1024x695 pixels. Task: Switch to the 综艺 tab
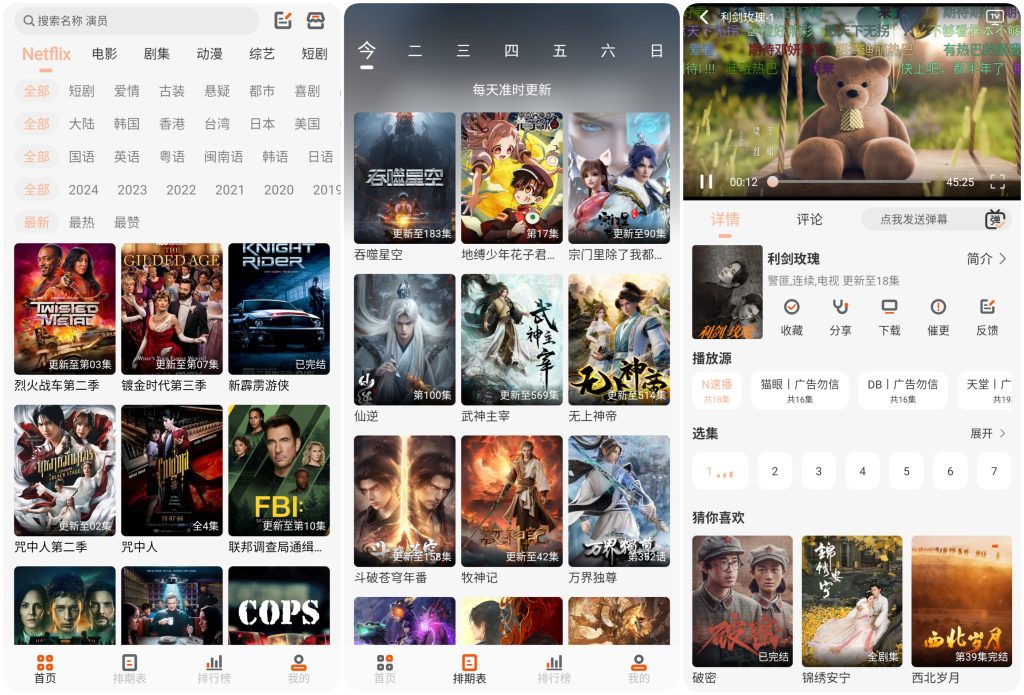262,54
